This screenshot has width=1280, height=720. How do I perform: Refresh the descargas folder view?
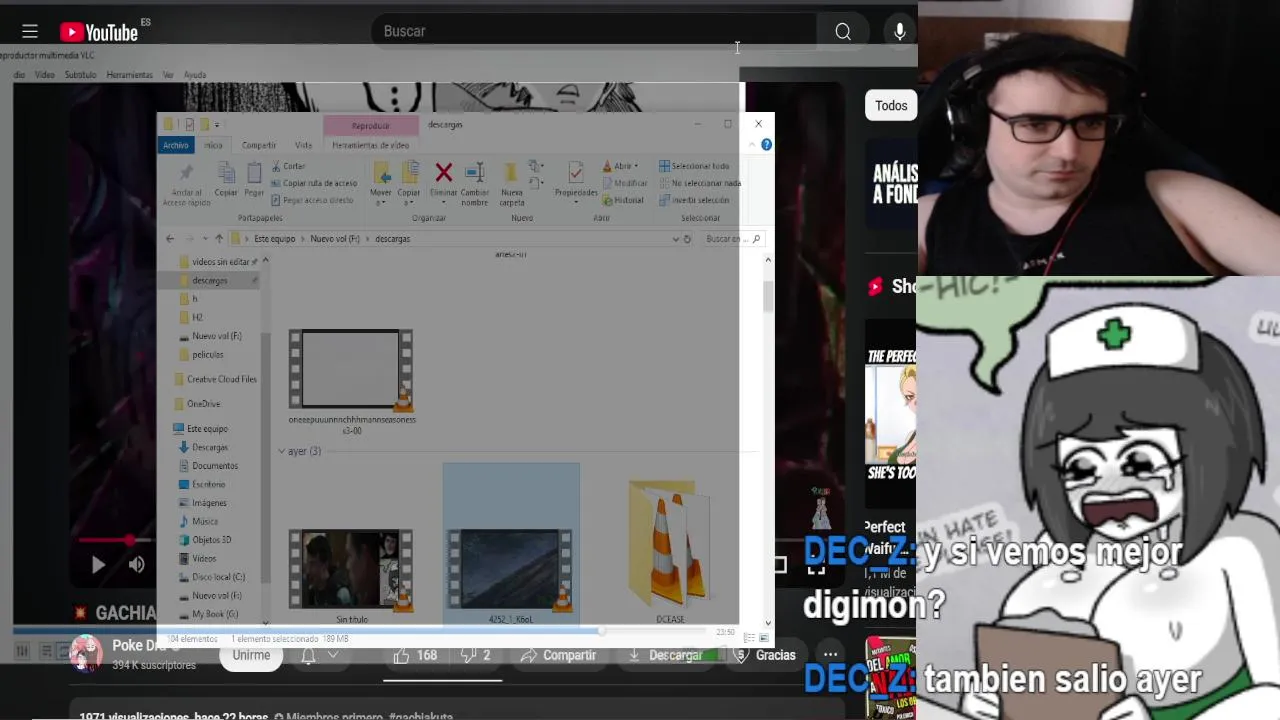(x=687, y=239)
